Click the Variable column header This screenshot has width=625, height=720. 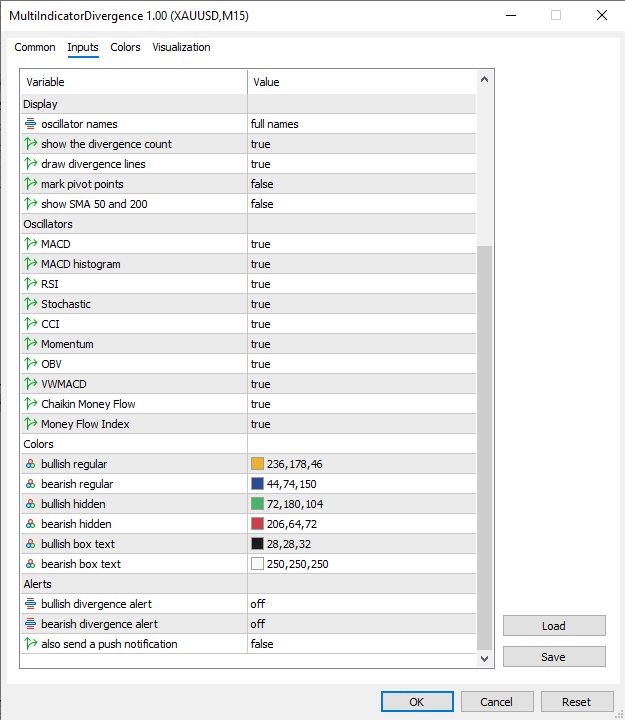134,82
